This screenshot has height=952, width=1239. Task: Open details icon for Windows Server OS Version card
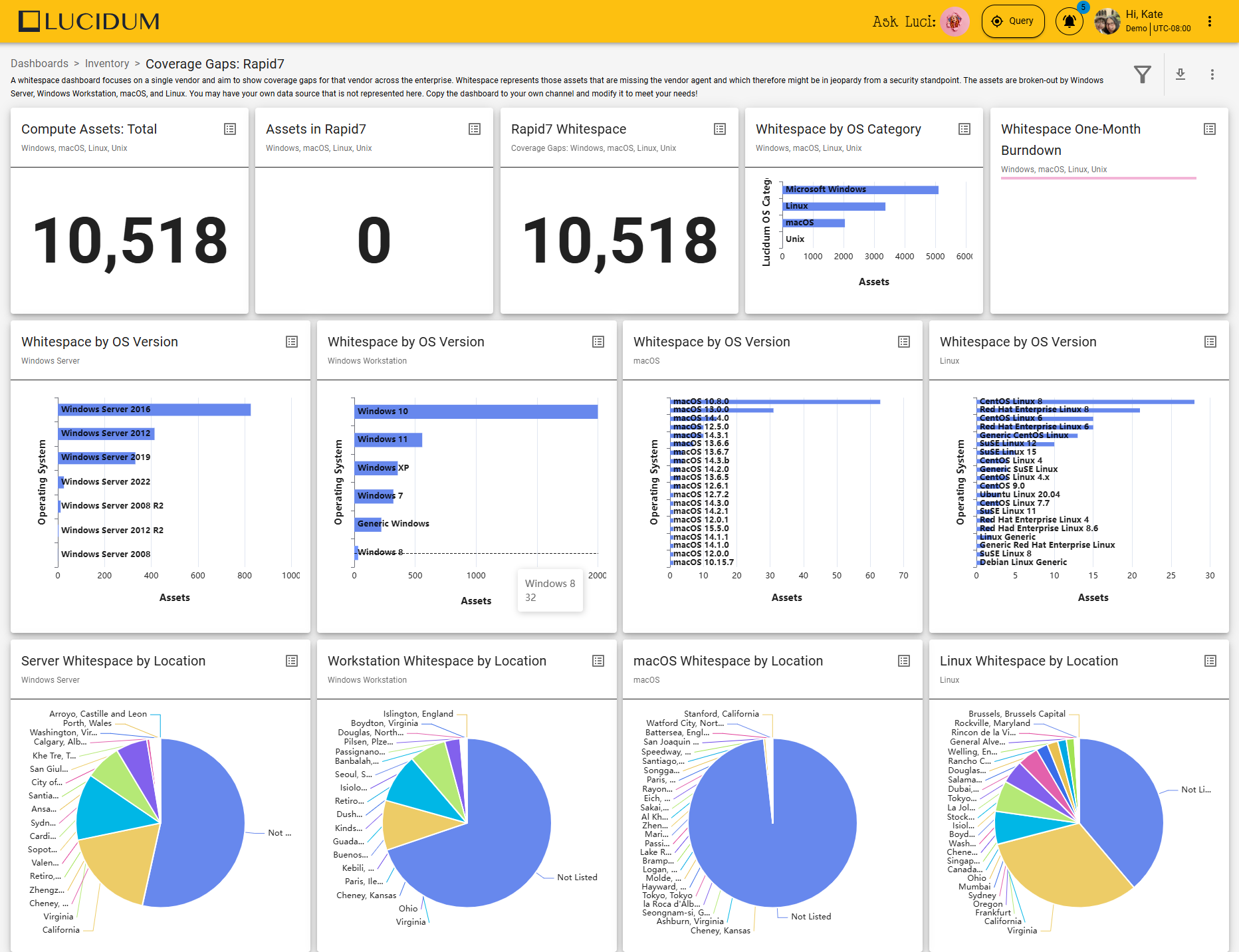point(292,342)
